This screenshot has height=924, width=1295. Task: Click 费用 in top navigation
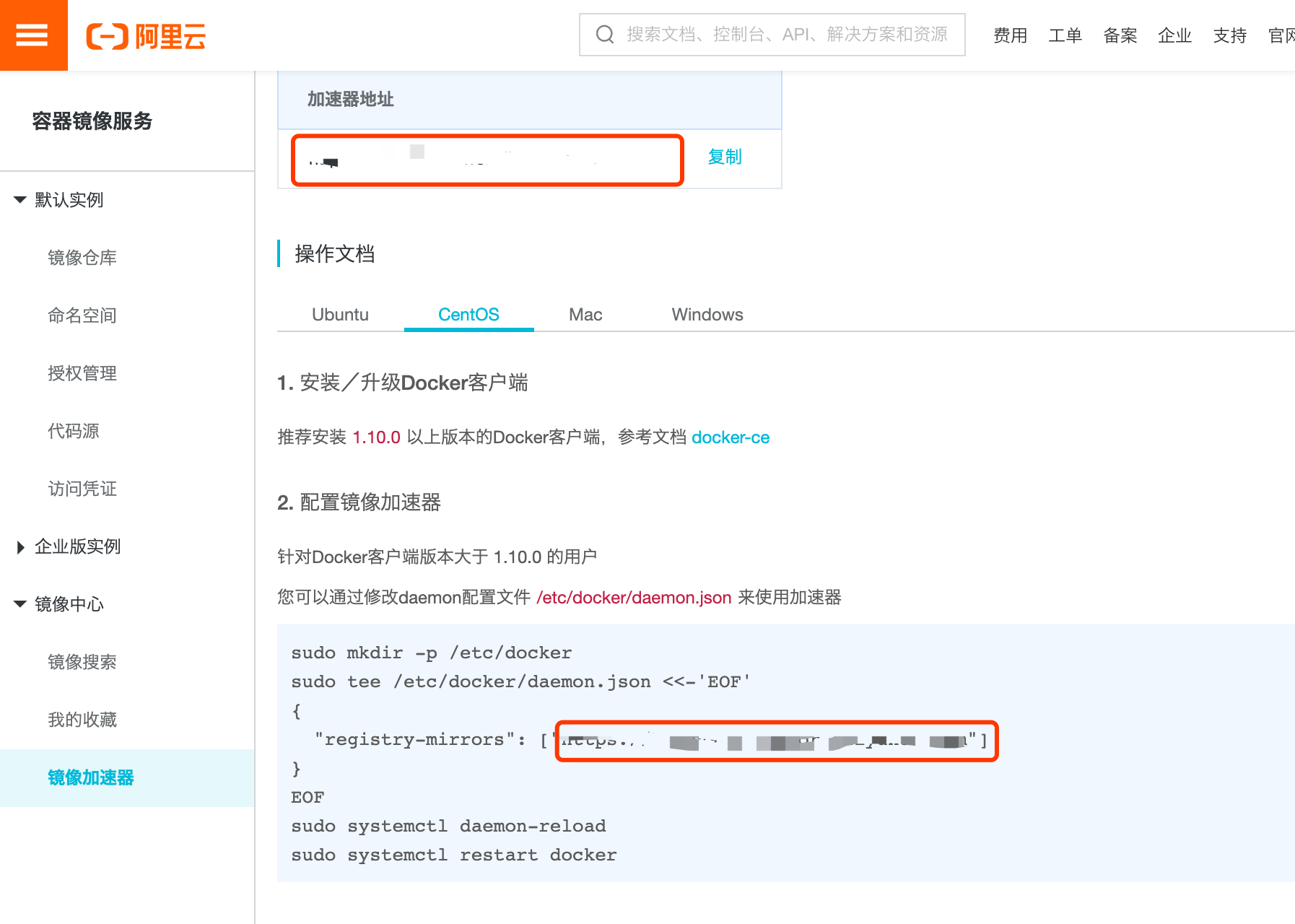click(x=1011, y=35)
